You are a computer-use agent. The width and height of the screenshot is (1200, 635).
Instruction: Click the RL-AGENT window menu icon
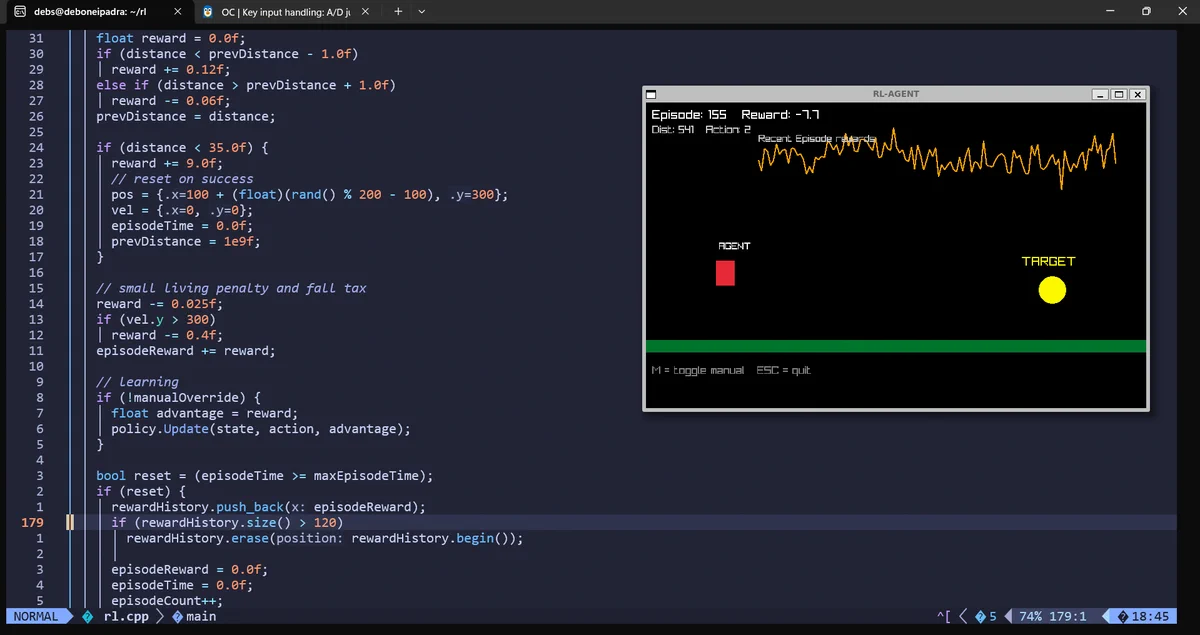coord(652,94)
